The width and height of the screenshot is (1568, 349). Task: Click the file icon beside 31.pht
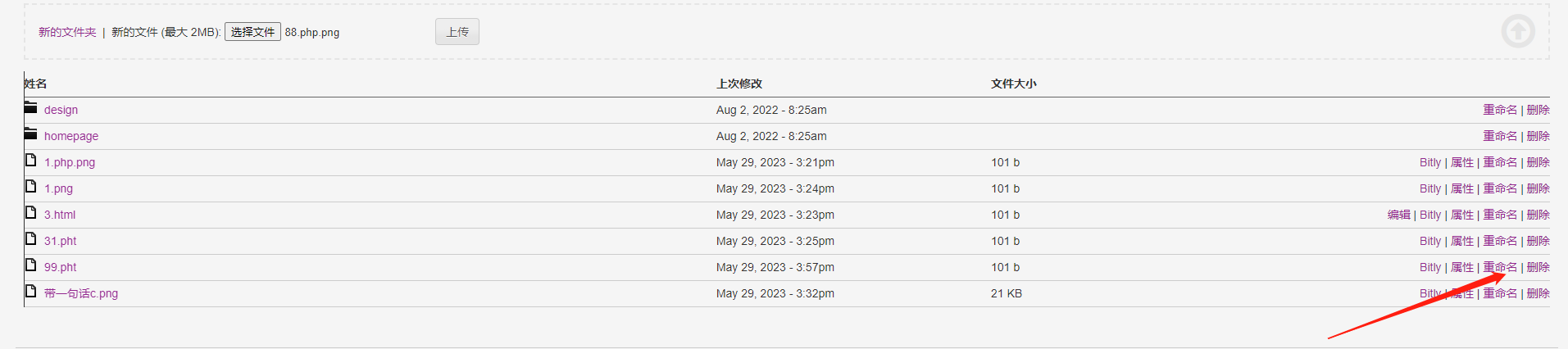(30, 238)
